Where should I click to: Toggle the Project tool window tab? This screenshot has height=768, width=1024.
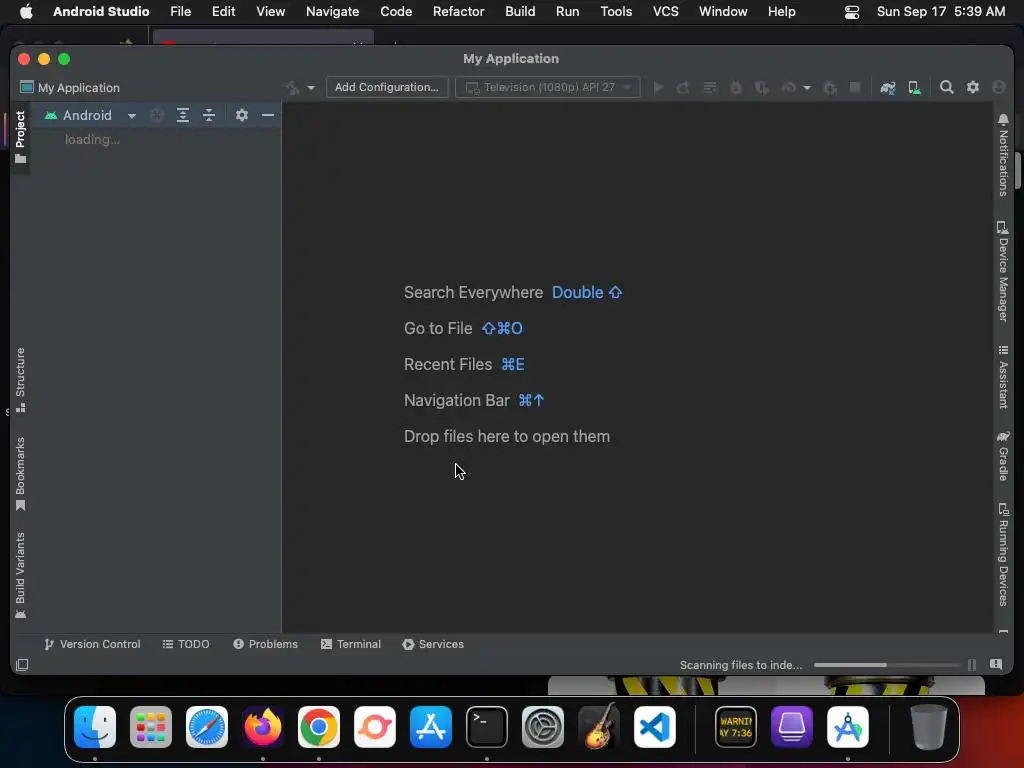[x=20, y=136]
